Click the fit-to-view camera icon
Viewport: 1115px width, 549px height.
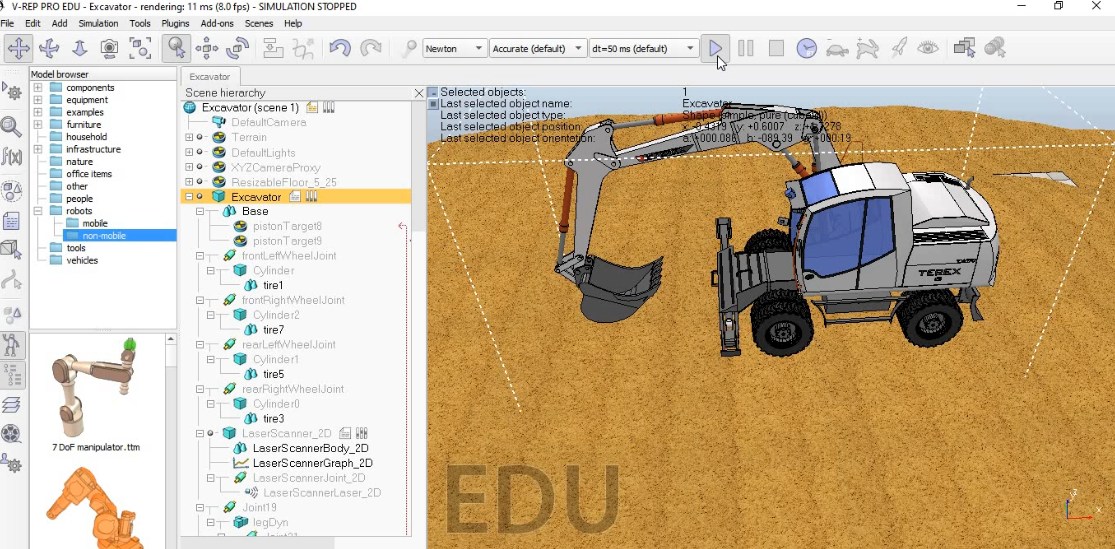click(140, 48)
